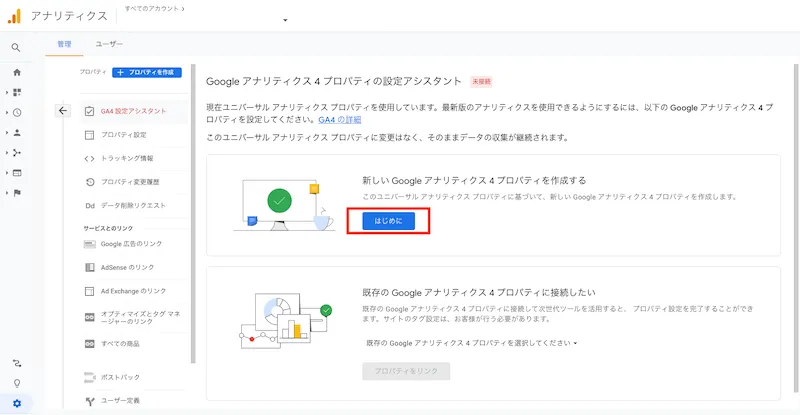
Task: Open 既存の Google アナリティクス 4 プロパティを選択 dropdown
Action: (471, 343)
